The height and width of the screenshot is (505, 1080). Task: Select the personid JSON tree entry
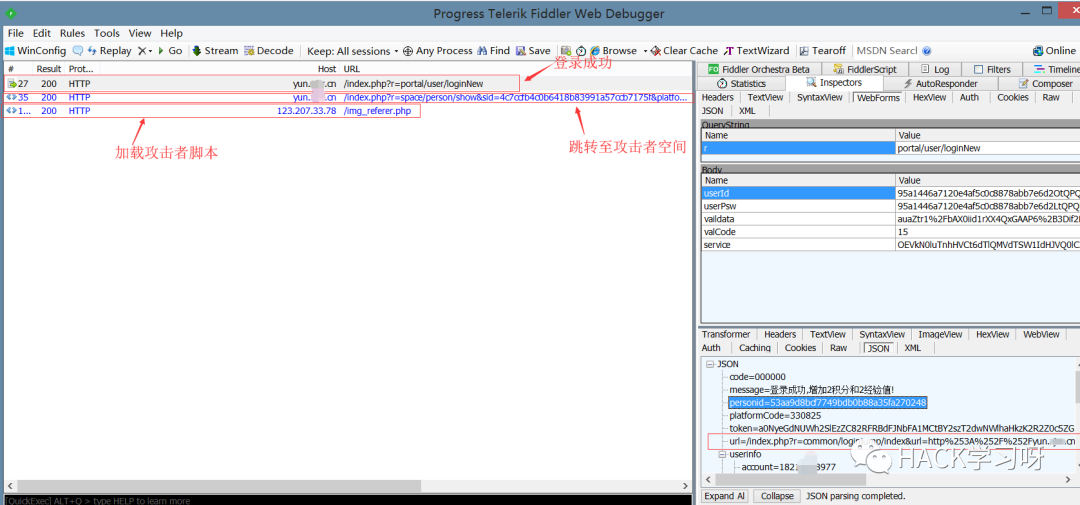(828, 403)
